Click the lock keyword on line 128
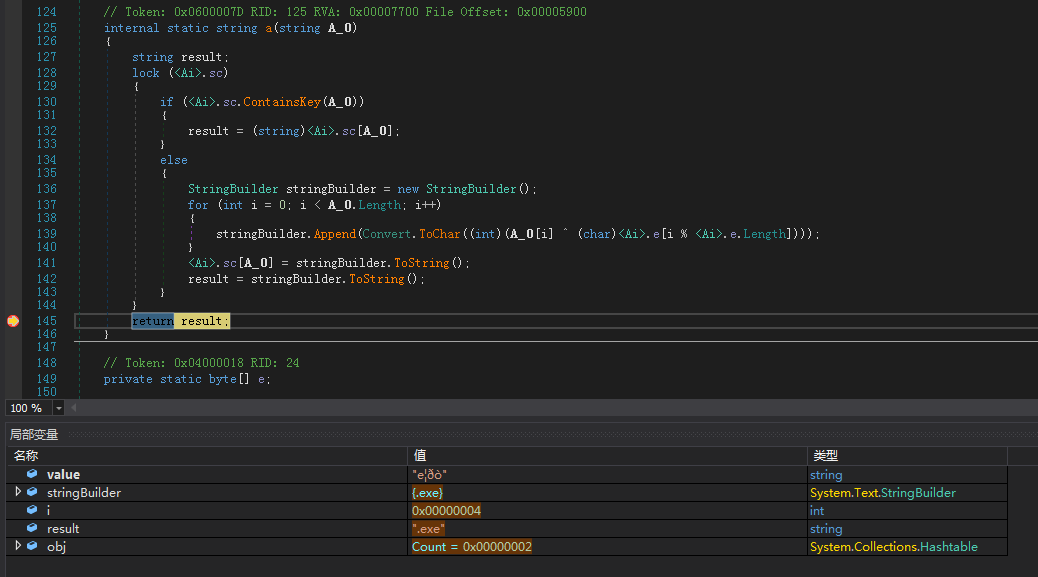Screen dimensions: 1038x577 [146, 73]
